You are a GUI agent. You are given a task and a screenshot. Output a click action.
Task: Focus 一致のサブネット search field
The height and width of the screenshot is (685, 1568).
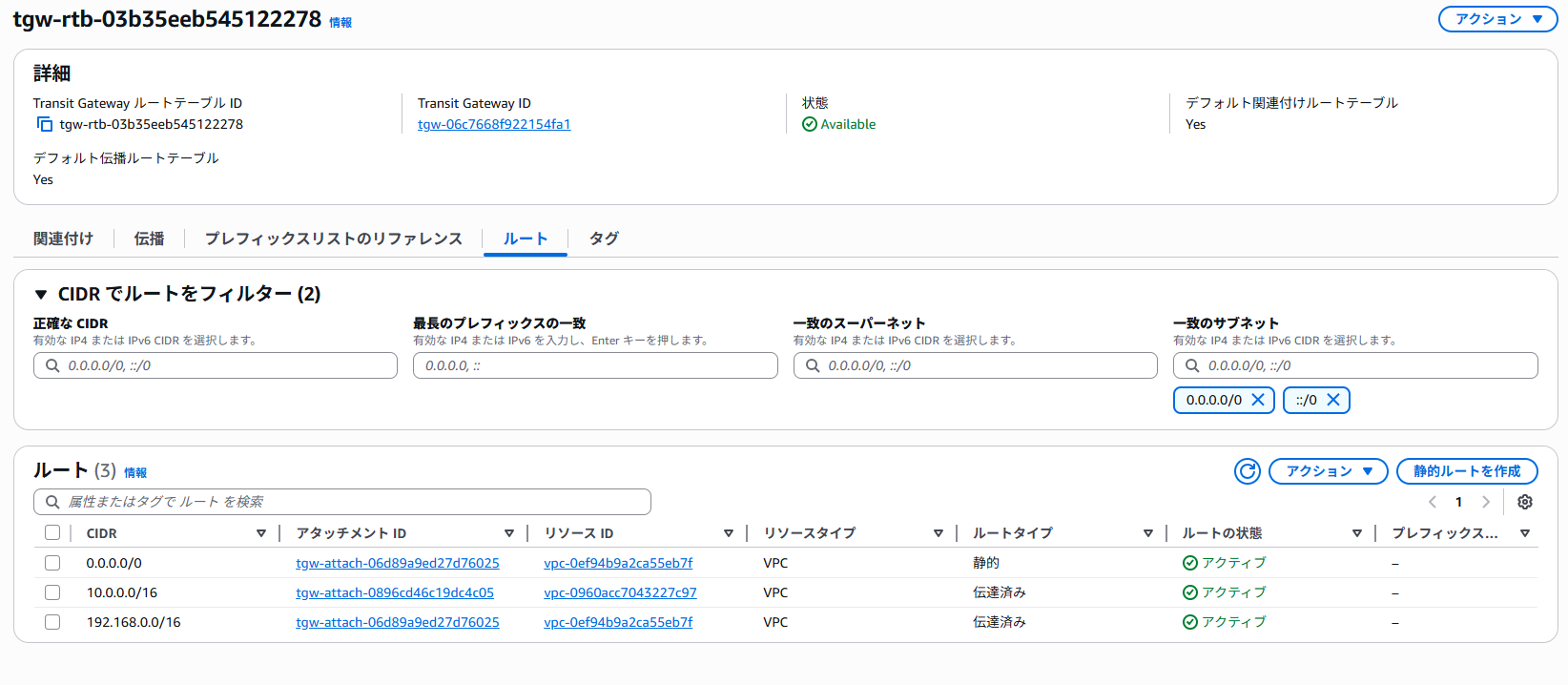(1355, 365)
